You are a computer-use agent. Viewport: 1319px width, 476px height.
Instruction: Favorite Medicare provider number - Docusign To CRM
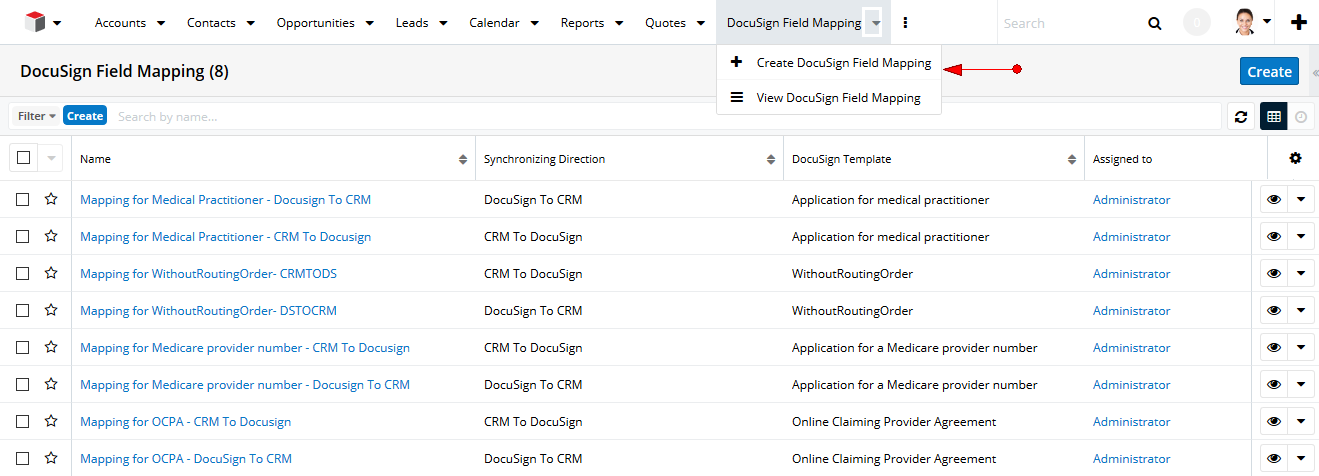click(x=51, y=384)
